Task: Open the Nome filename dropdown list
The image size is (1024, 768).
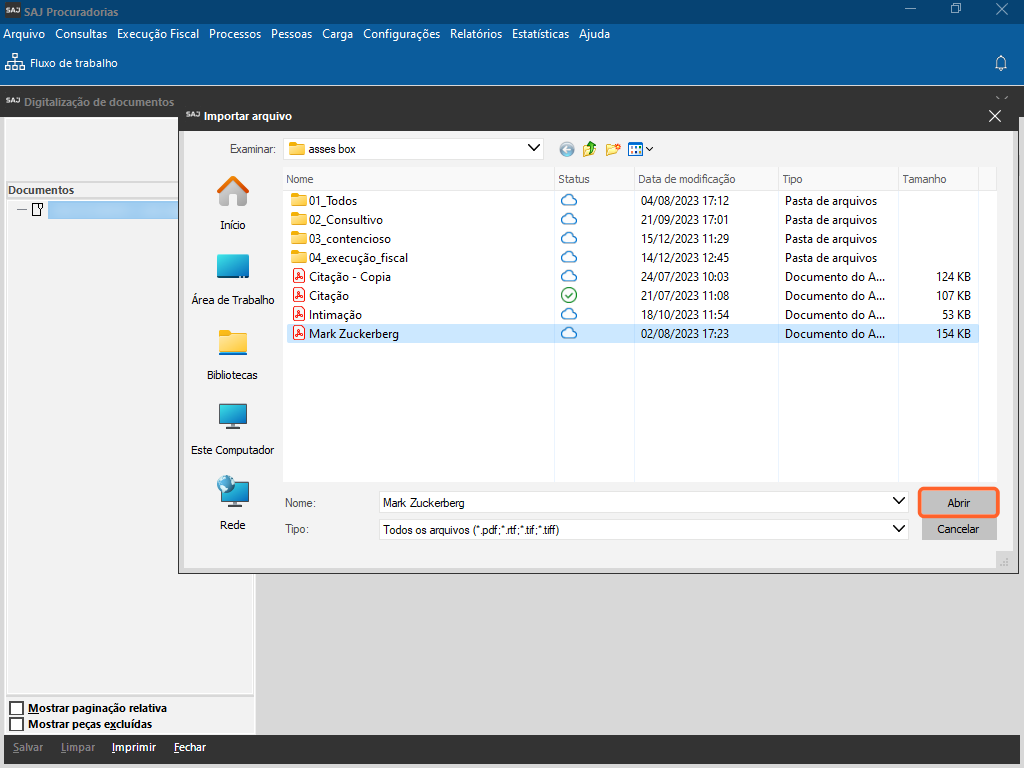Action: click(x=898, y=502)
